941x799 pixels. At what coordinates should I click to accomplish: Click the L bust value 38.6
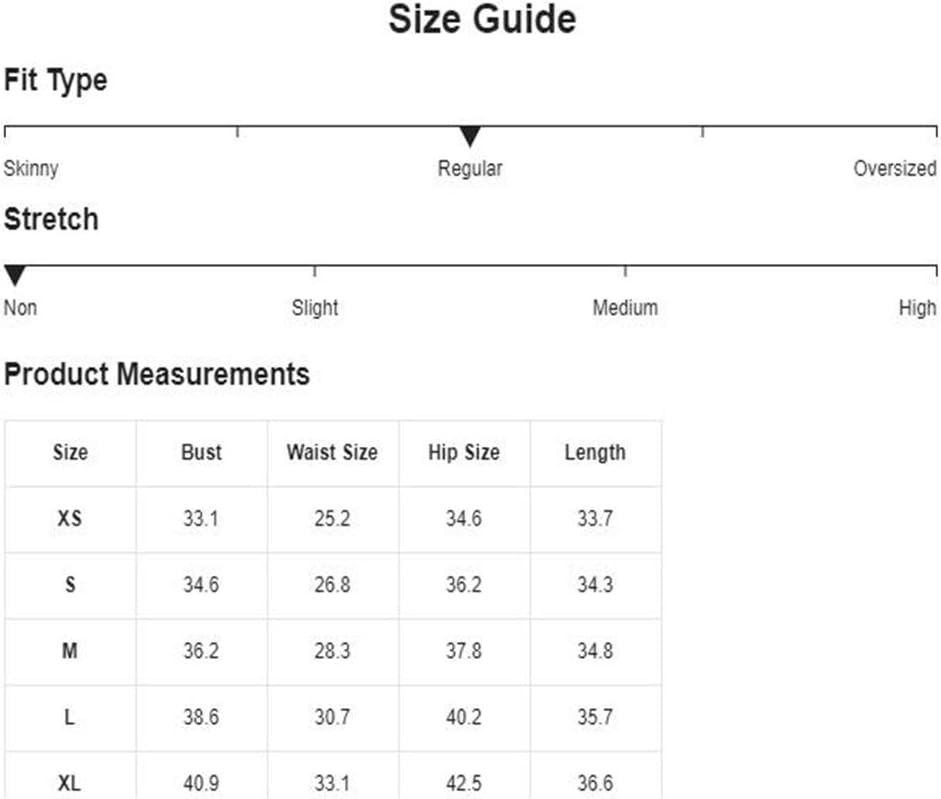pyautogui.click(x=201, y=717)
